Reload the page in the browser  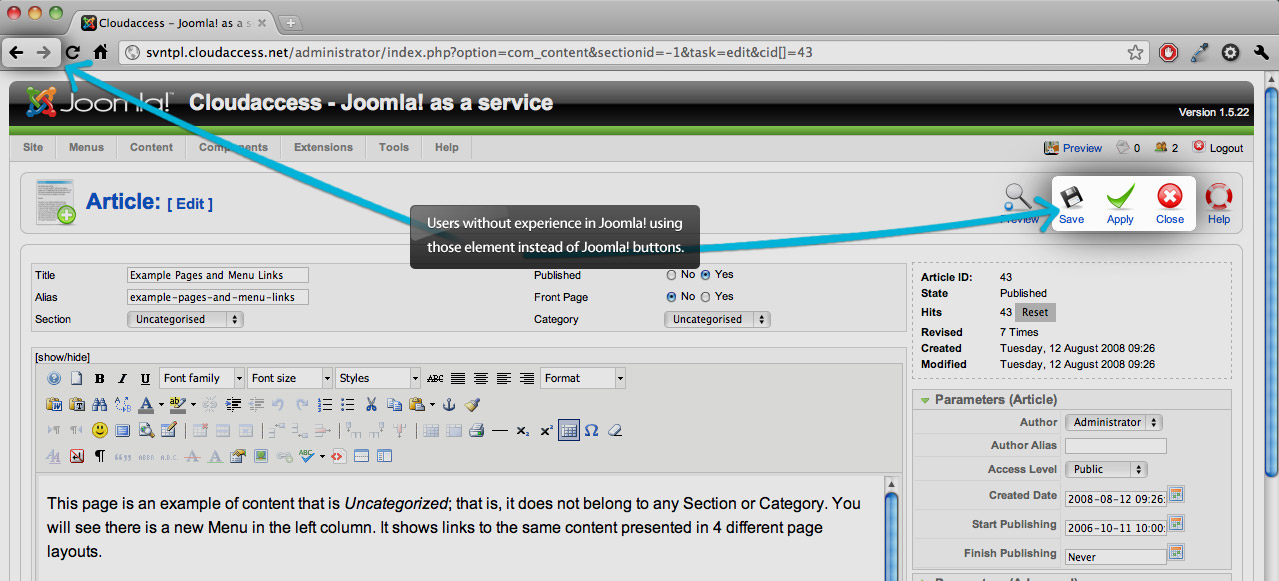coord(73,52)
